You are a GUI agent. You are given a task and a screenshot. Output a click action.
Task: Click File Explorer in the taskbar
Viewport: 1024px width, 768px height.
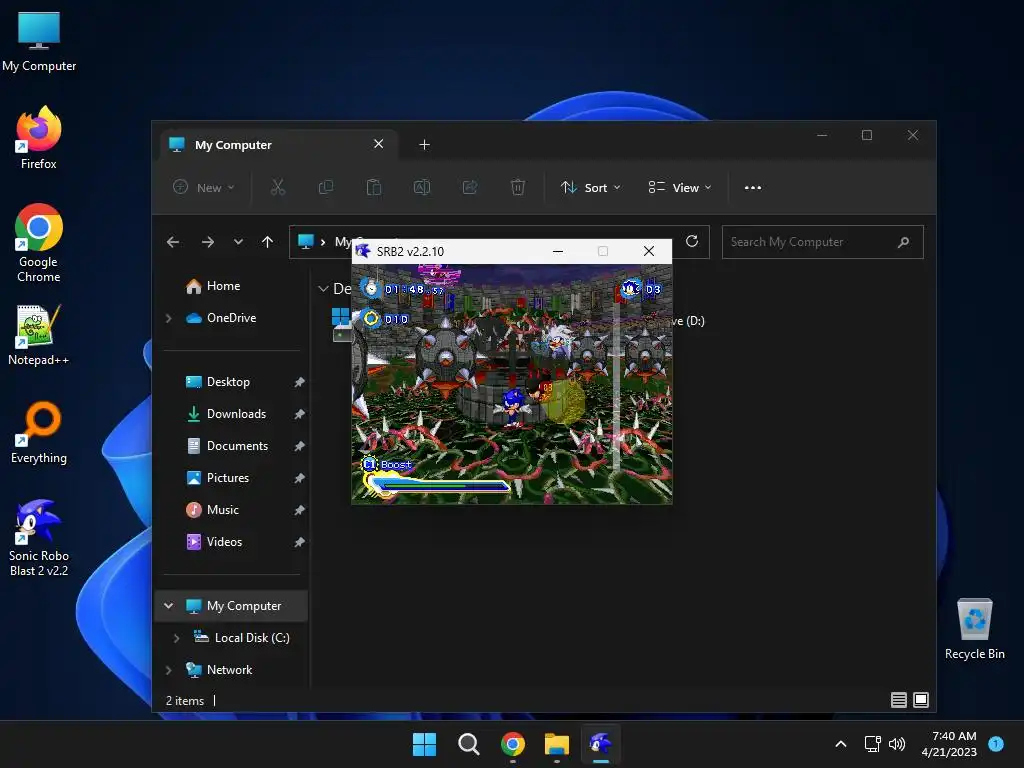pyautogui.click(x=556, y=744)
